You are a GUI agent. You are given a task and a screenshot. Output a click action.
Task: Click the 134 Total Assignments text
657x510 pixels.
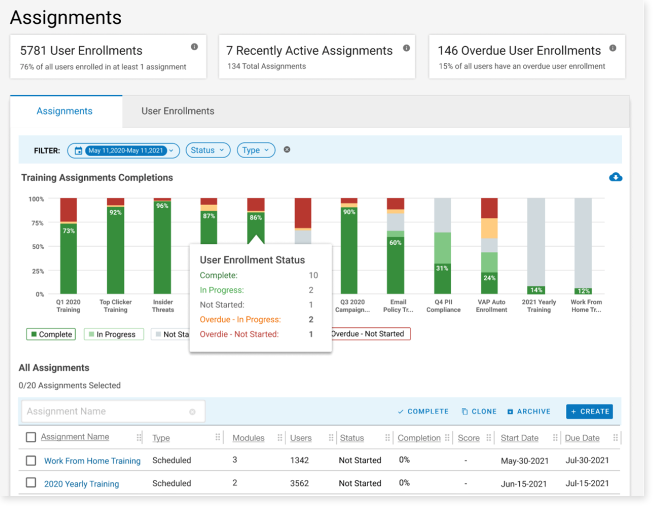point(266,66)
